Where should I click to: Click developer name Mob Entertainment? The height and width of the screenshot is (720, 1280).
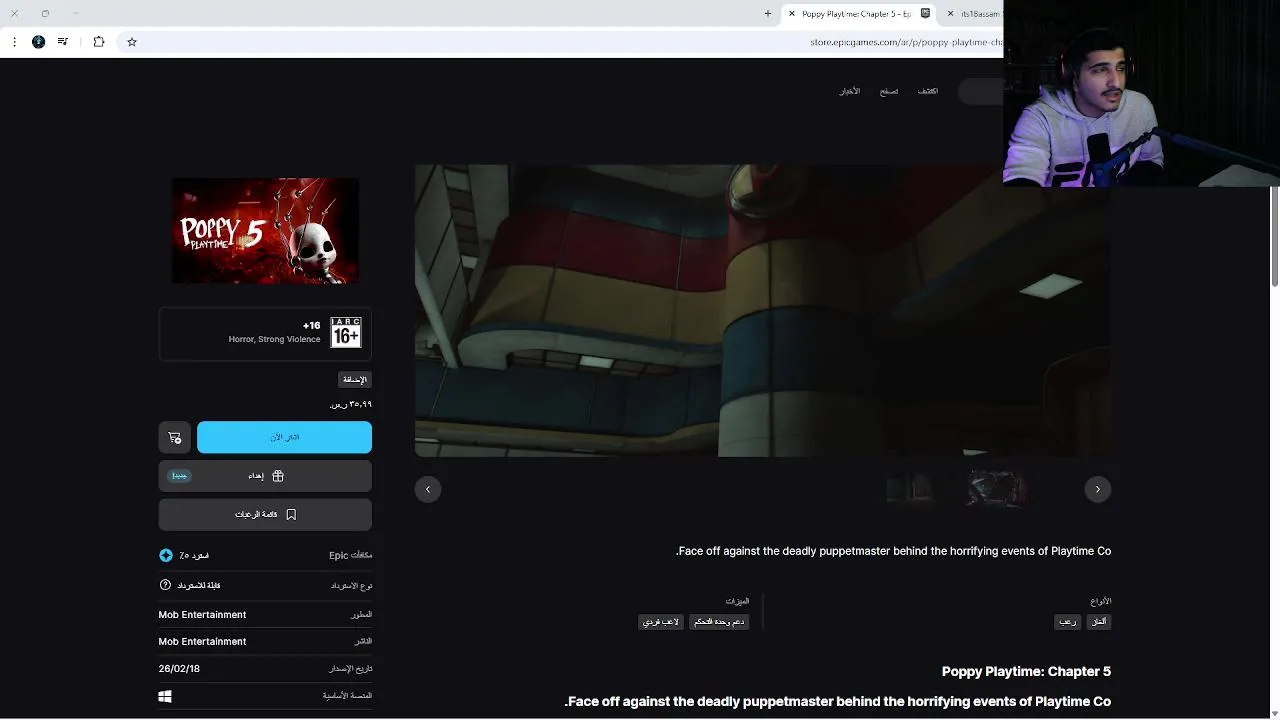click(202, 615)
